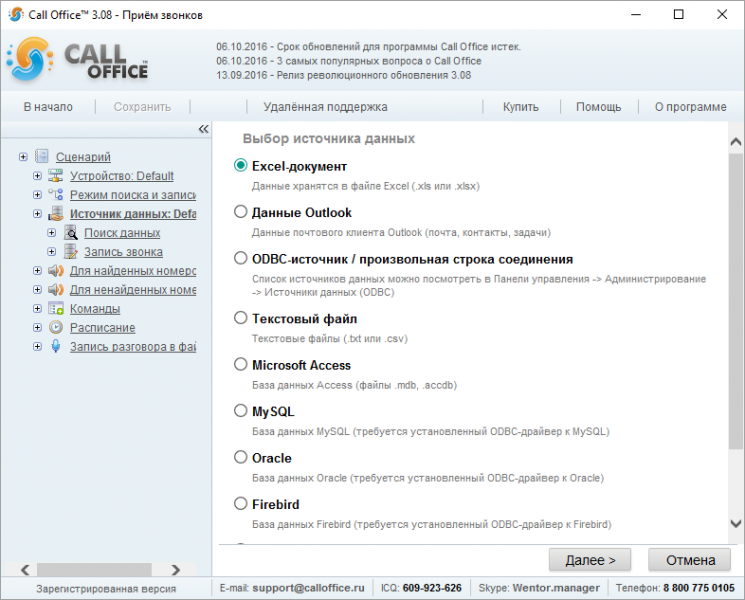Pick the Firebird database option
Viewport: 745px width, 600px height.
pos(240,504)
